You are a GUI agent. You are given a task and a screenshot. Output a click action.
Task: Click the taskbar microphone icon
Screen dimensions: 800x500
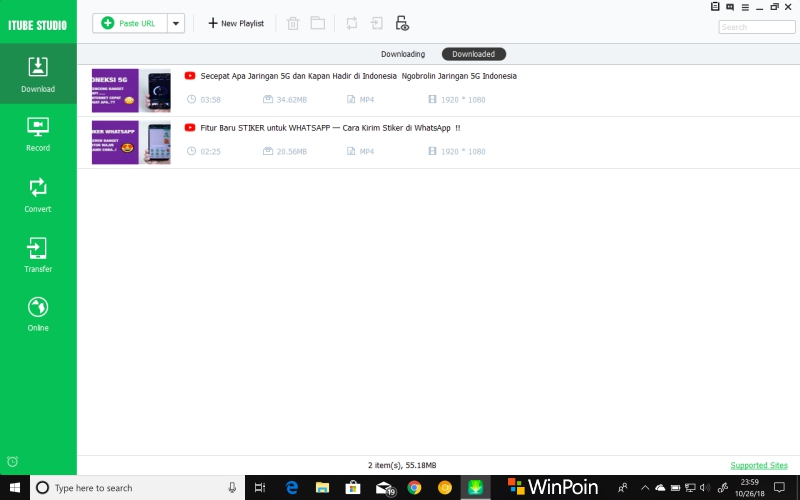click(232, 488)
